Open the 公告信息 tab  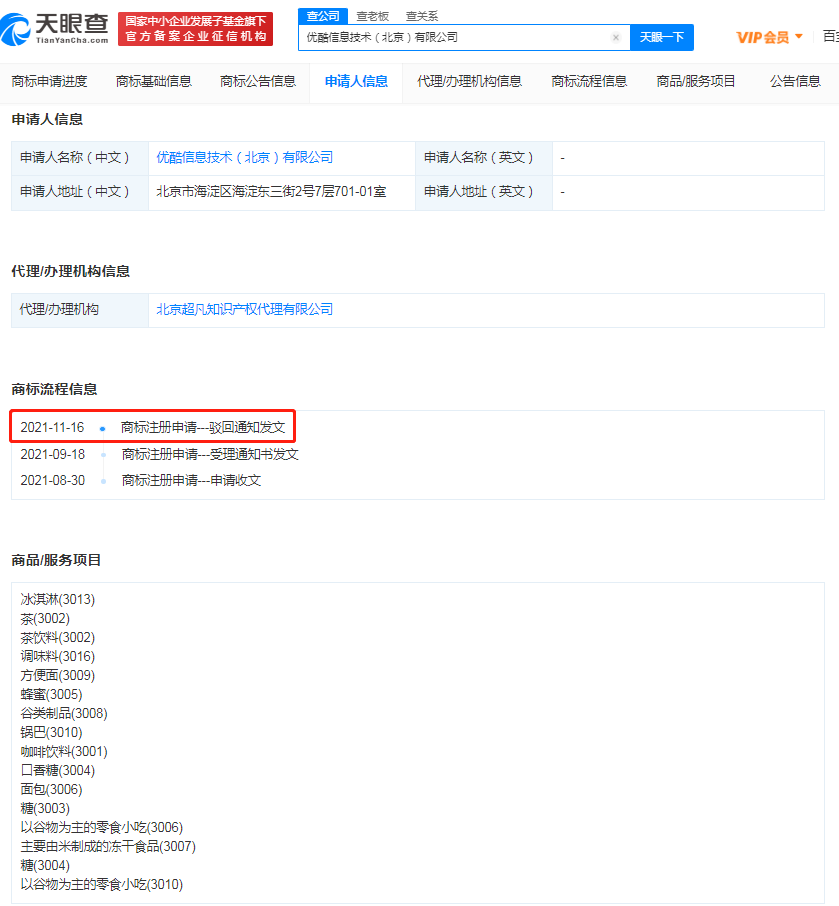[795, 81]
